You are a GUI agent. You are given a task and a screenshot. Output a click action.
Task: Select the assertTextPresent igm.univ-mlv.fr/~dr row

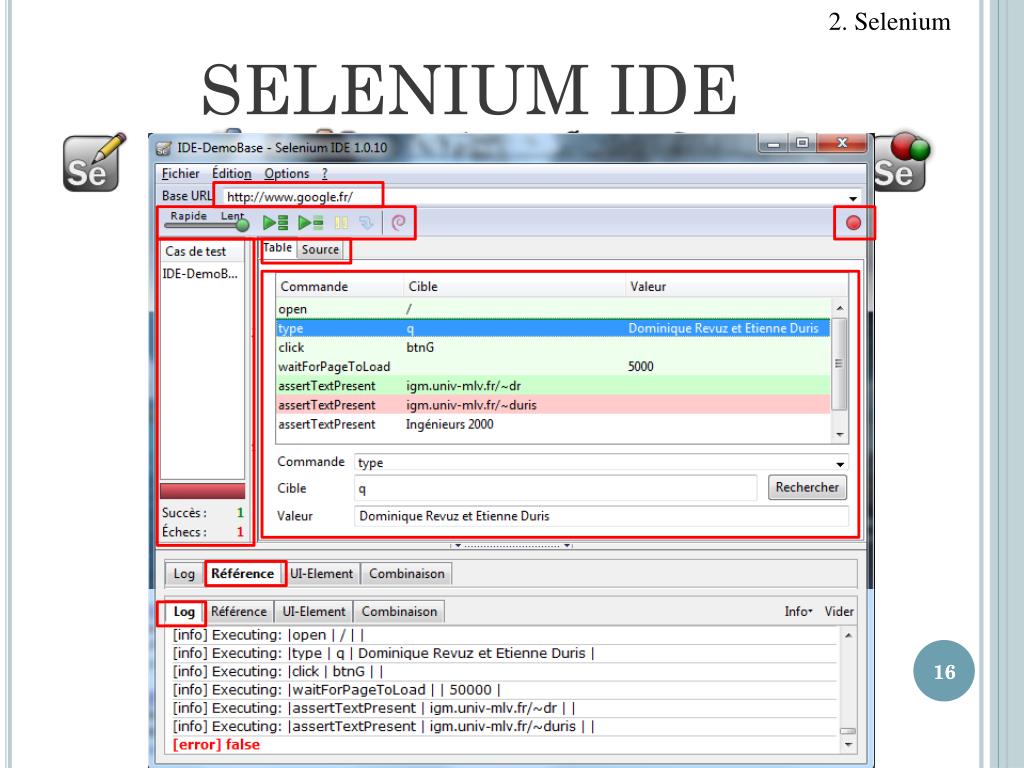tap(552, 385)
